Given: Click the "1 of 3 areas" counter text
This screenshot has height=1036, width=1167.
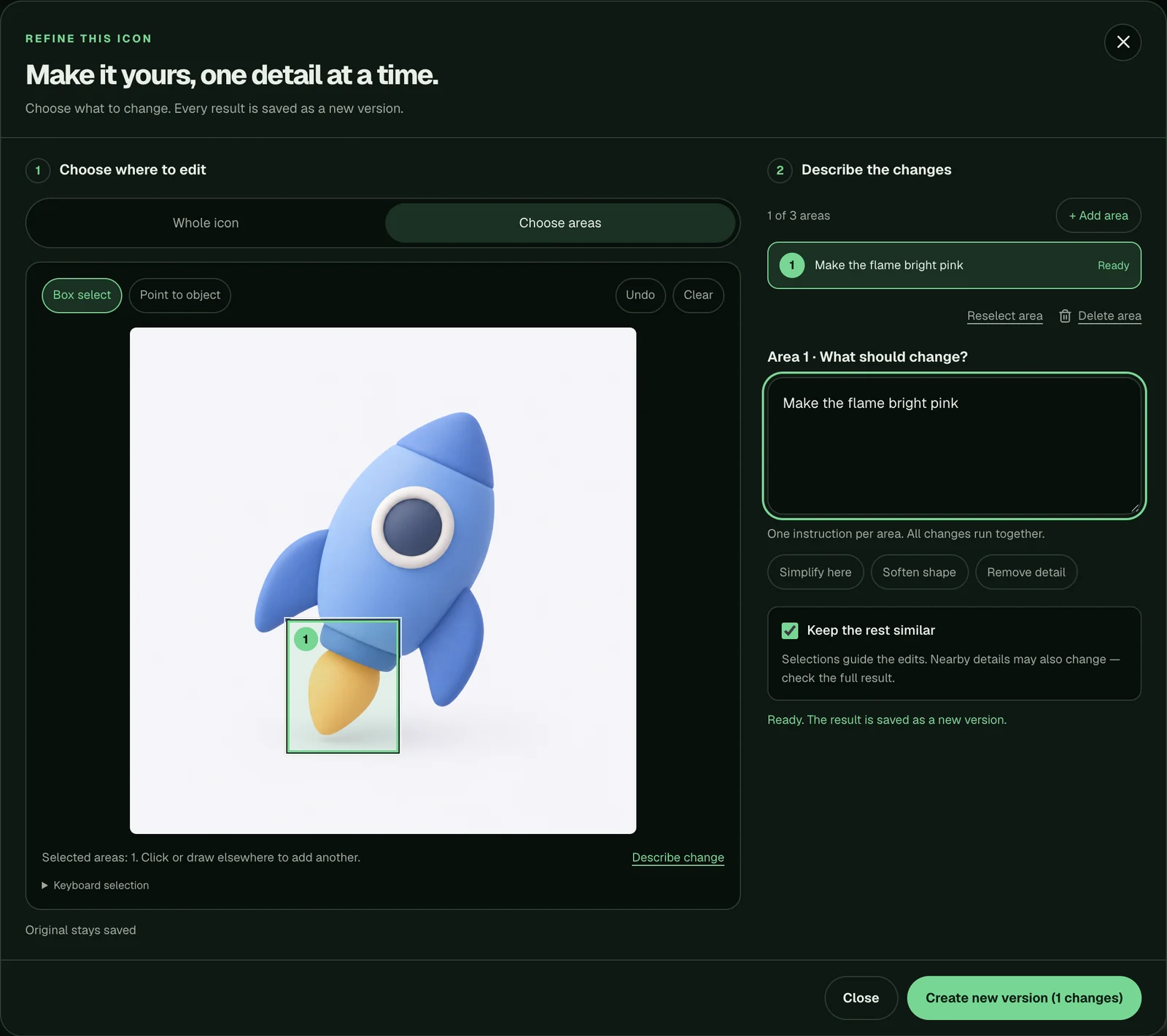Looking at the screenshot, I should 799,216.
